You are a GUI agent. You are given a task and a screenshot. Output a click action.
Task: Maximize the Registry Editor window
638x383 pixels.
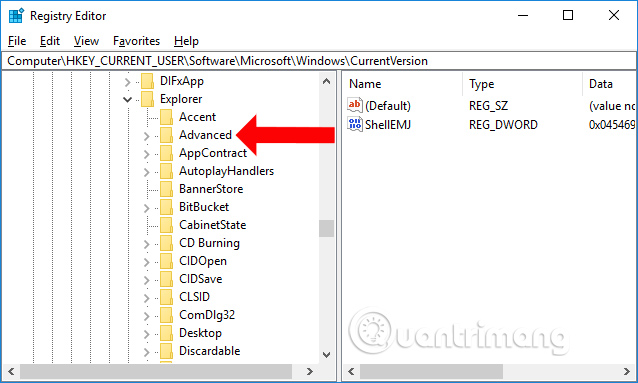(568, 15)
